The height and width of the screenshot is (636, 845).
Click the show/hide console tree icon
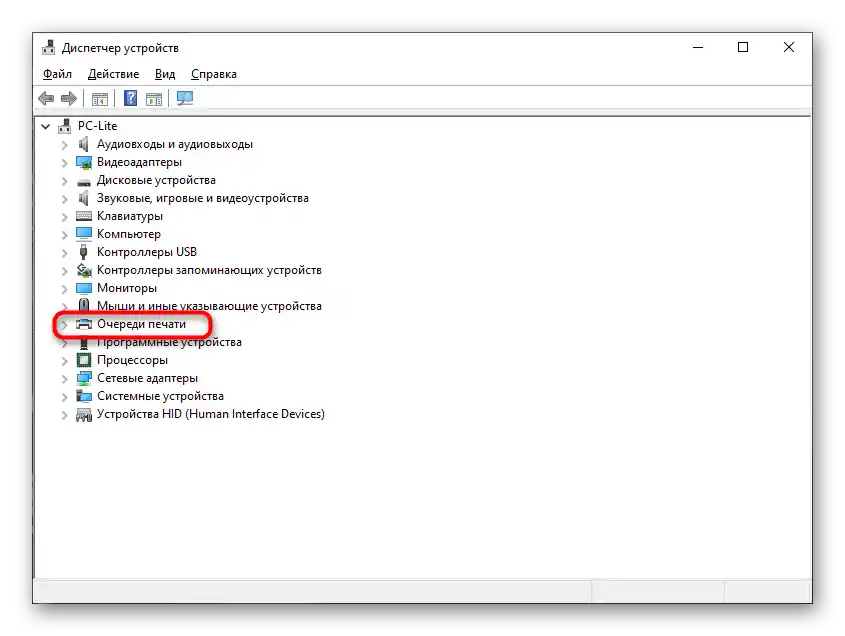click(100, 99)
